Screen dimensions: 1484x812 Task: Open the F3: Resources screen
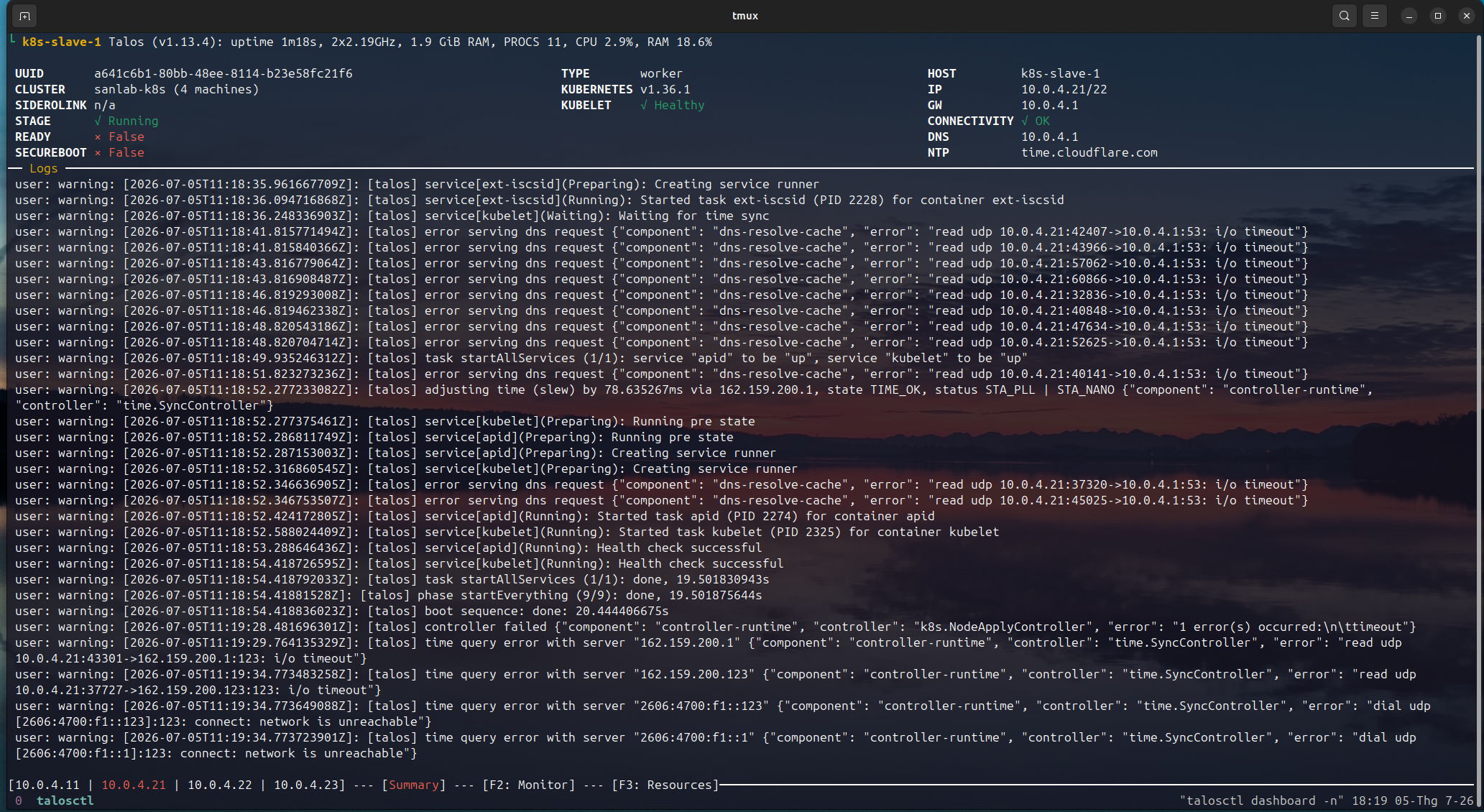coord(665,785)
